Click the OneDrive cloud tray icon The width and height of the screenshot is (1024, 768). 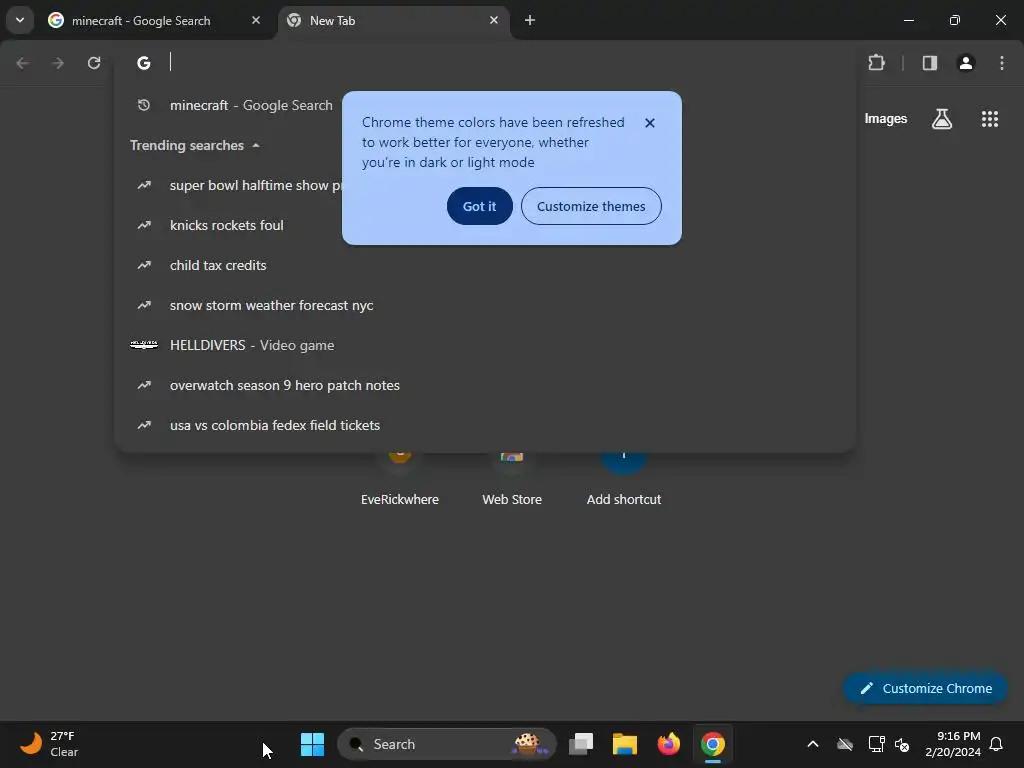(845, 744)
